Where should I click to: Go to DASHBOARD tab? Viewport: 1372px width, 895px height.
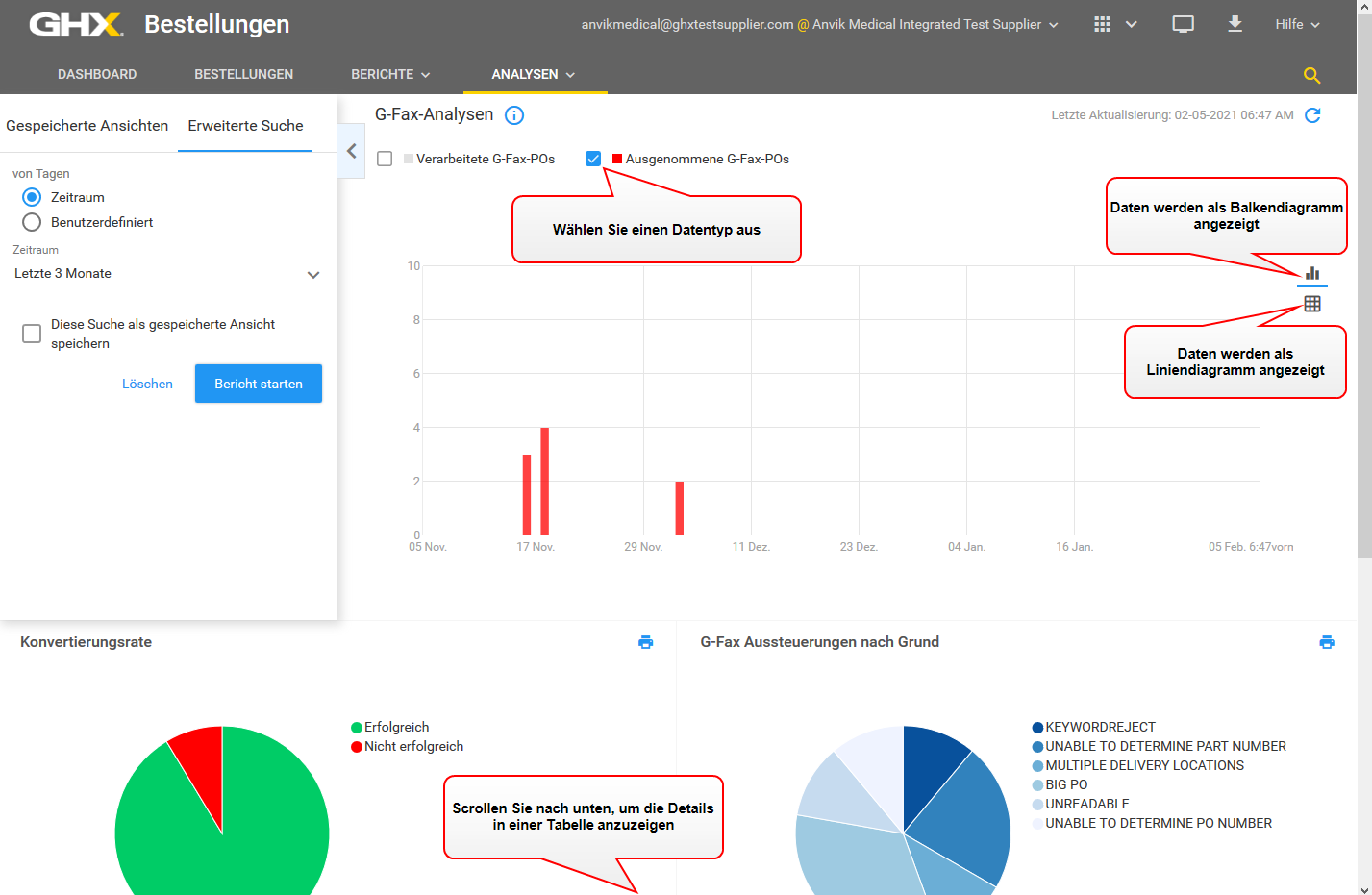(x=97, y=74)
